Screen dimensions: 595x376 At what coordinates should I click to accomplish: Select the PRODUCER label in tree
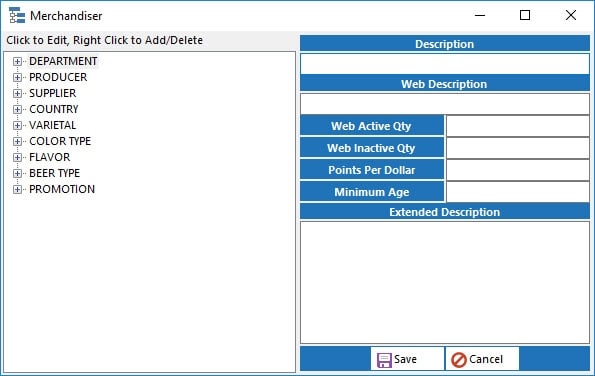click(x=58, y=77)
